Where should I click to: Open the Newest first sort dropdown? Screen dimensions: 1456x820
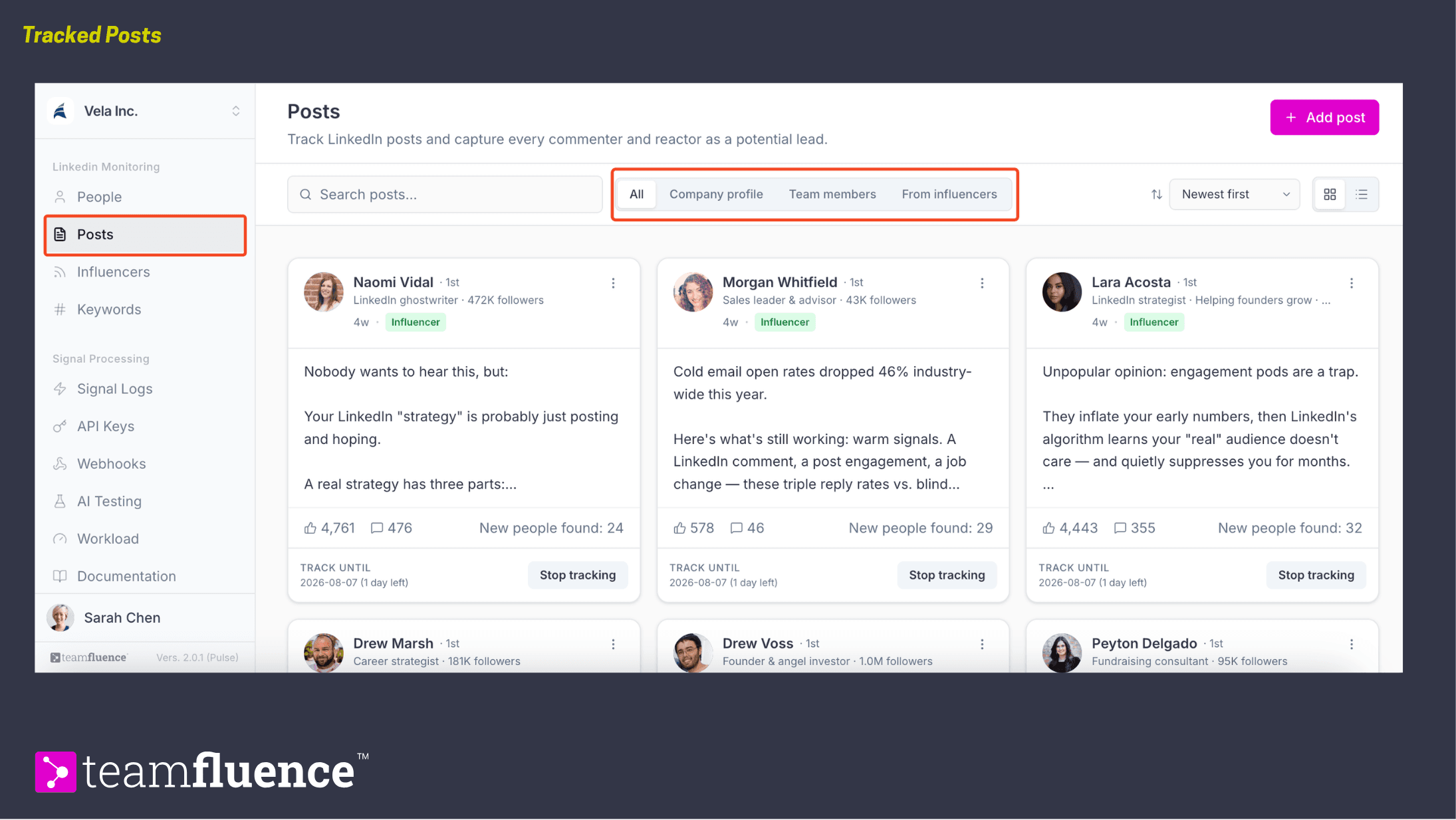(x=1235, y=194)
